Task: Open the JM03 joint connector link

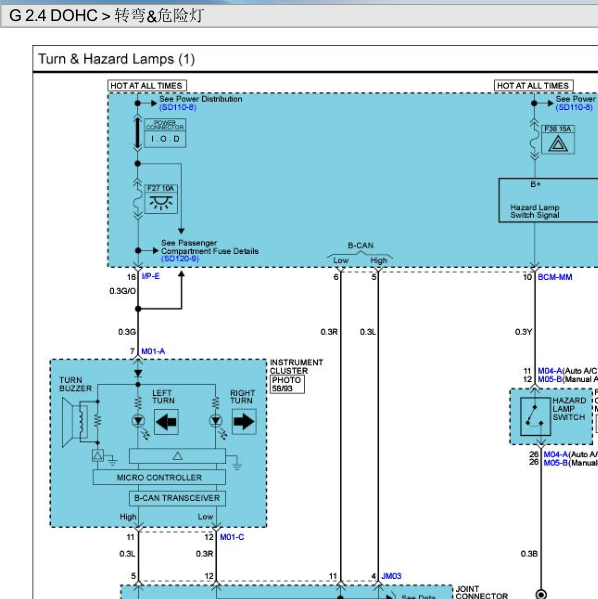Action: 391,576
